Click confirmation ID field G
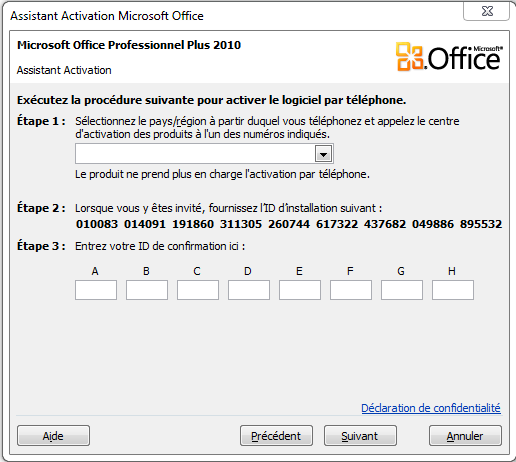This screenshot has height=462, width=516. tap(402, 290)
